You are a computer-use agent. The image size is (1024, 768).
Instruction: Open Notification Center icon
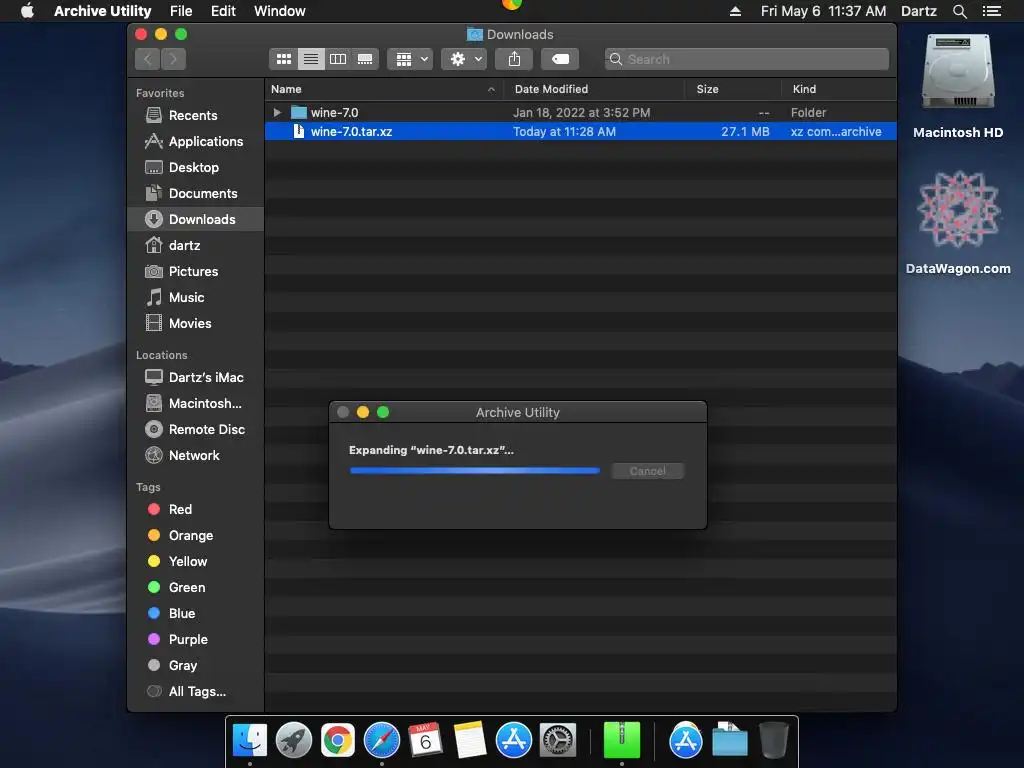click(992, 11)
